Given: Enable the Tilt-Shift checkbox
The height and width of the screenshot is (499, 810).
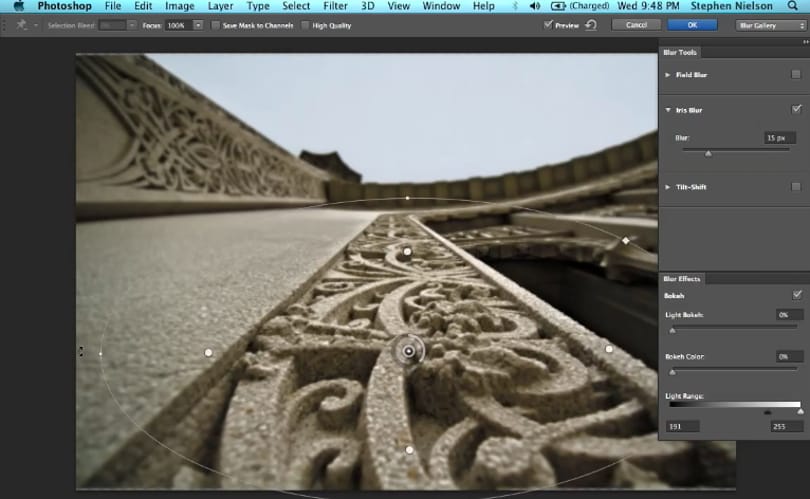Looking at the screenshot, I should point(796,186).
